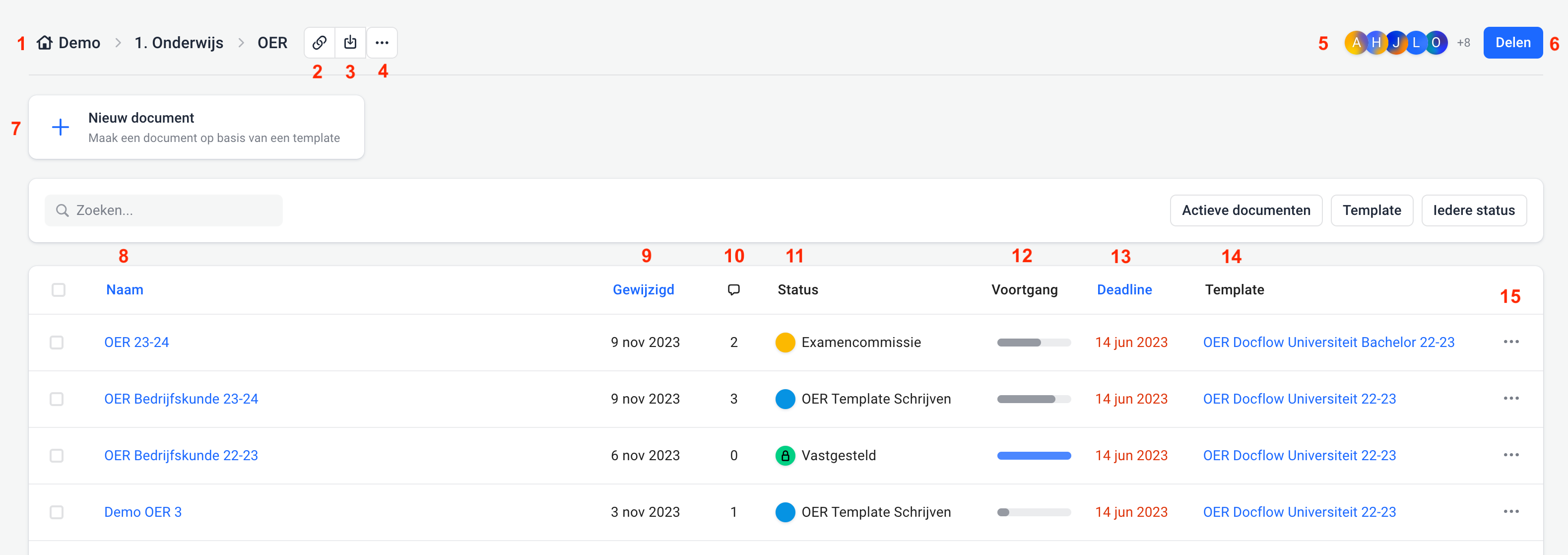This screenshot has width=1568, height=555.
Task: Click the Demo home icon in breadcrumb
Action: (45, 43)
